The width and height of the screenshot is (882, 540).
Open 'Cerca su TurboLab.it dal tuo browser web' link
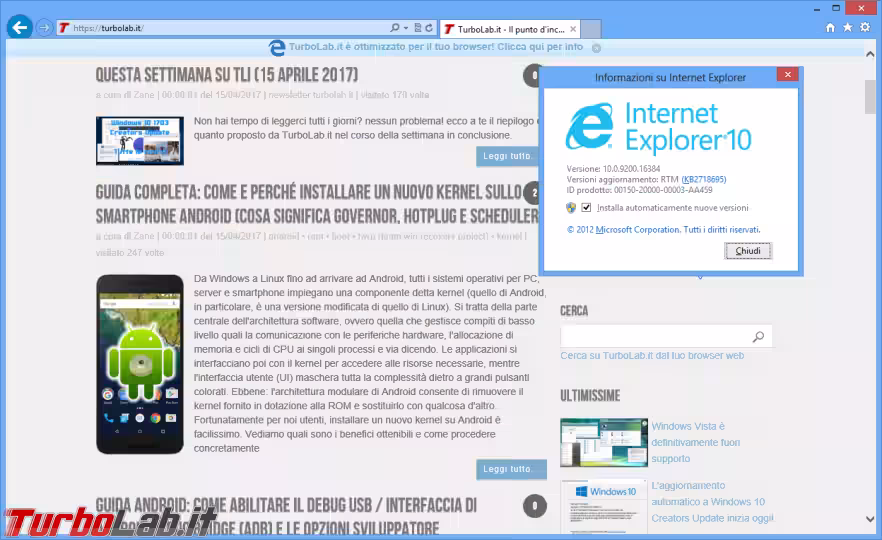pyautogui.click(x=652, y=355)
